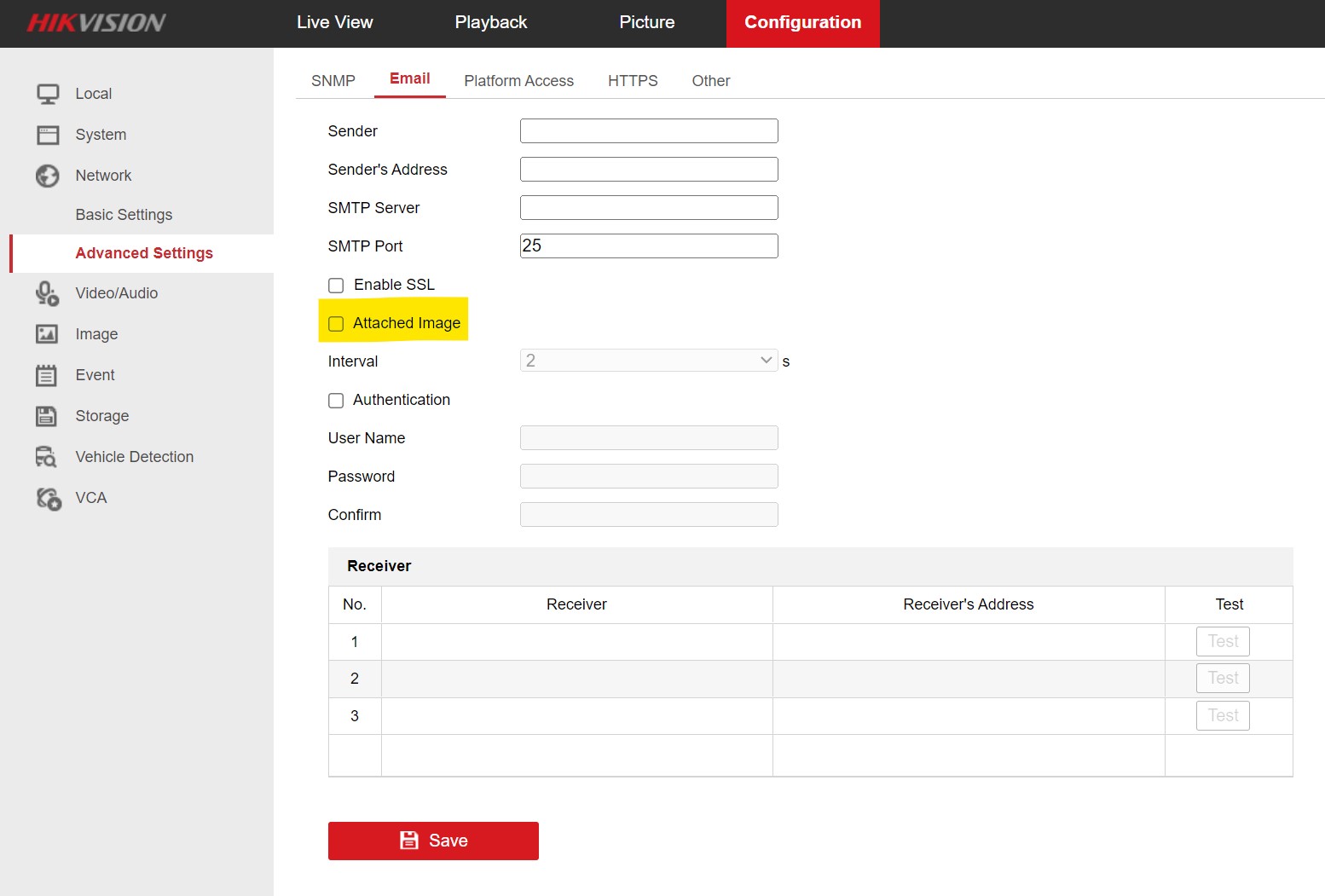Open Network settings via globe icon
The width and height of the screenshot is (1325, 896).
(x=48, y=175)
